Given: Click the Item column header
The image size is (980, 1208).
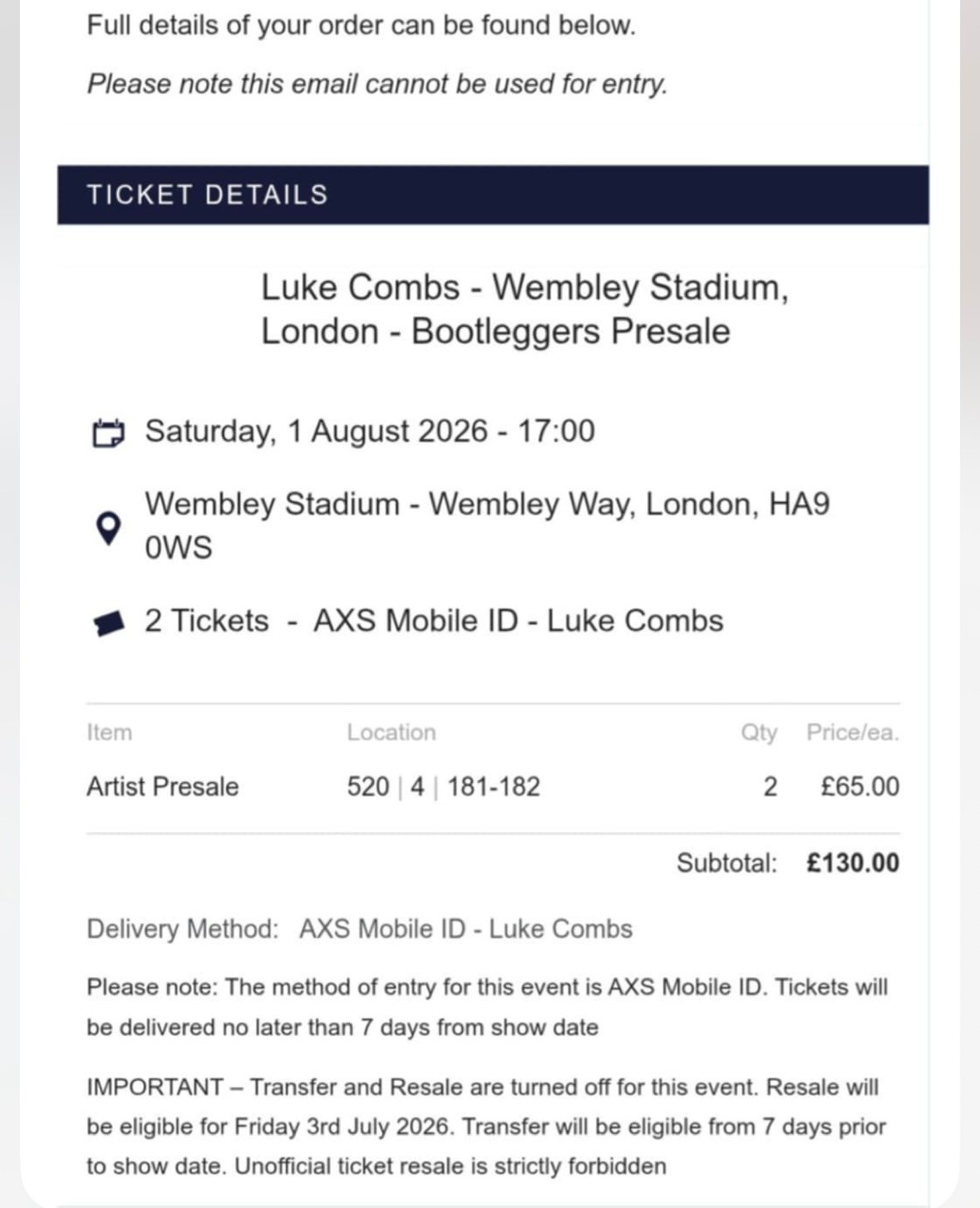Looking at the screenshot, I should [x=109, y=732].
